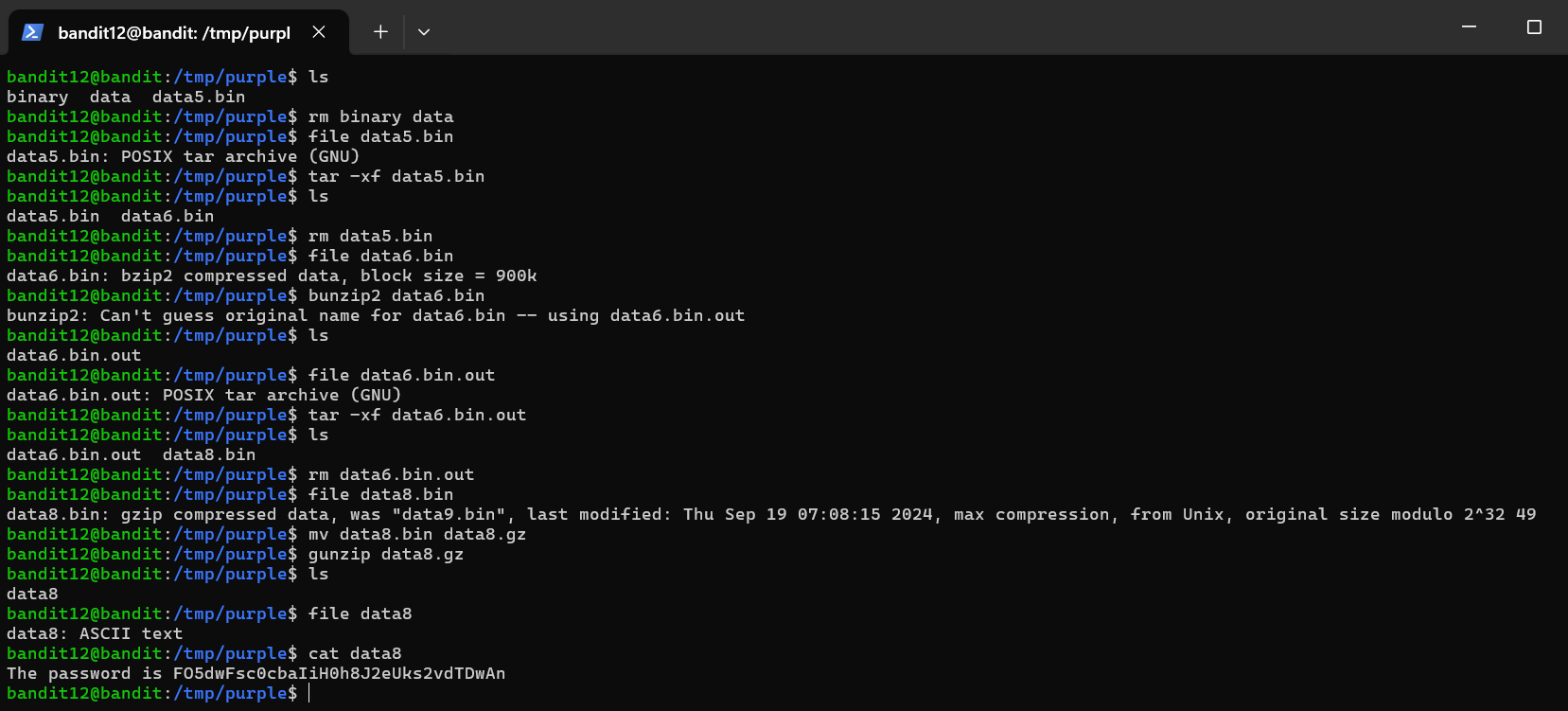Click the "bunzip2 data6.bin" command text
Viewport: 1568px width, 711px height.
coord(396,296)
